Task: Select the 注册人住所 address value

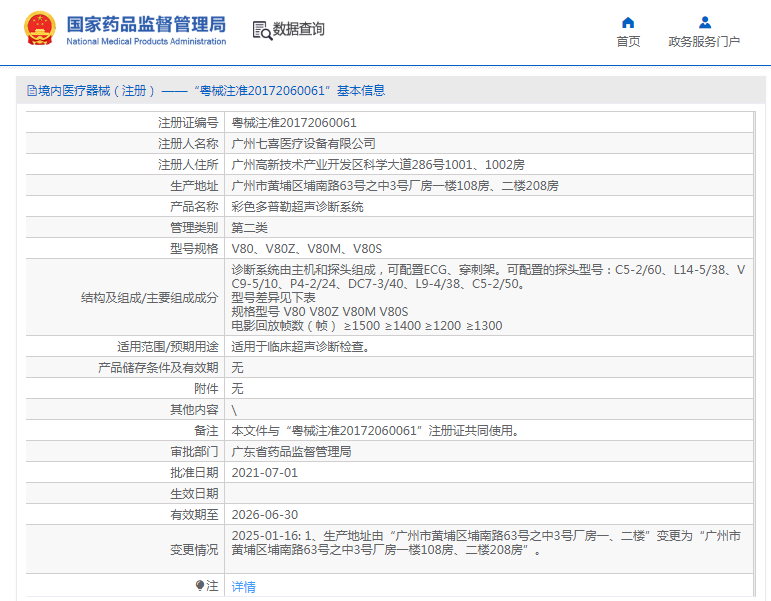Action: pos(378,165)
